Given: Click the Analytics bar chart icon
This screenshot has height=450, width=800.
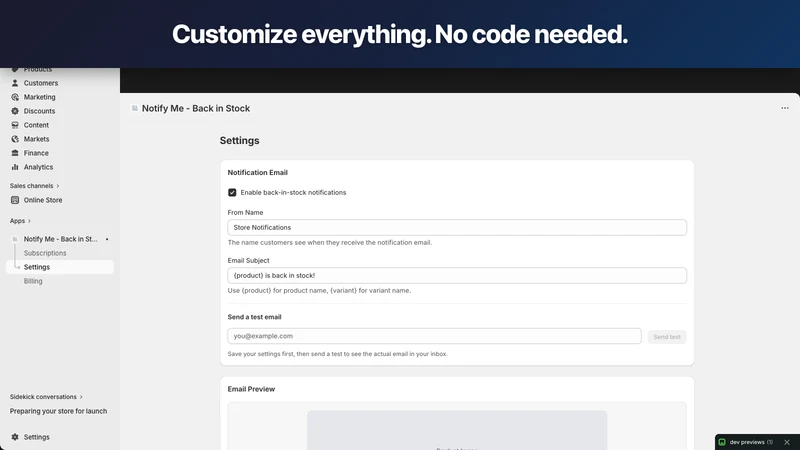Looking at the screenshot, I should pos(15,167).
